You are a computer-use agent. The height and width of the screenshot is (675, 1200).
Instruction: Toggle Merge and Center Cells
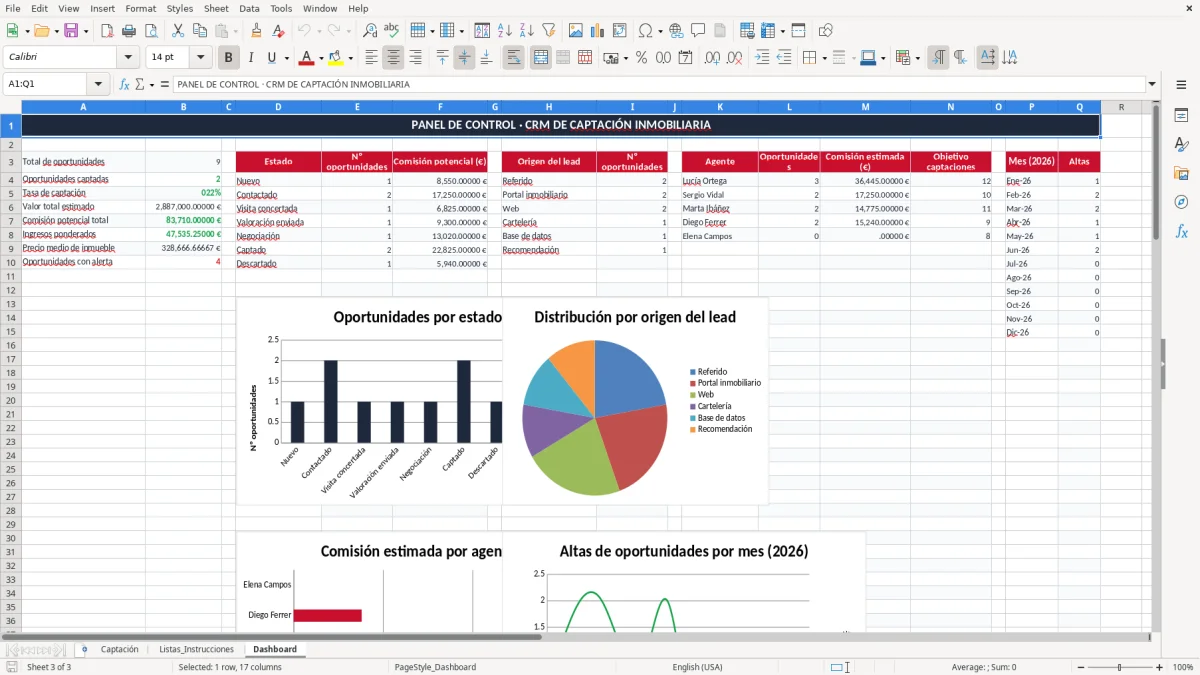[540, 58]
